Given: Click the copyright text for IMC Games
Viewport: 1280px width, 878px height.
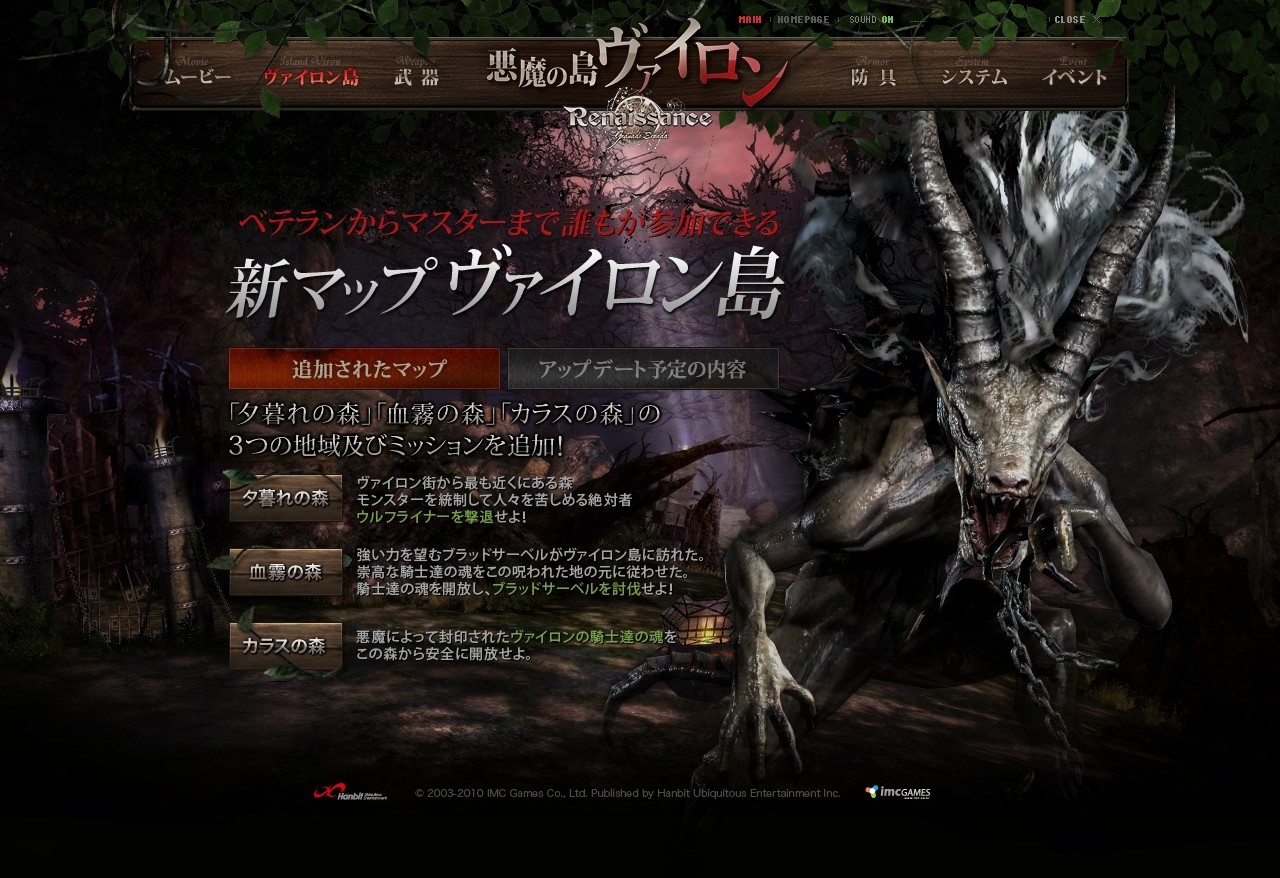Looking at the screenshot, I should click(628, 793).
